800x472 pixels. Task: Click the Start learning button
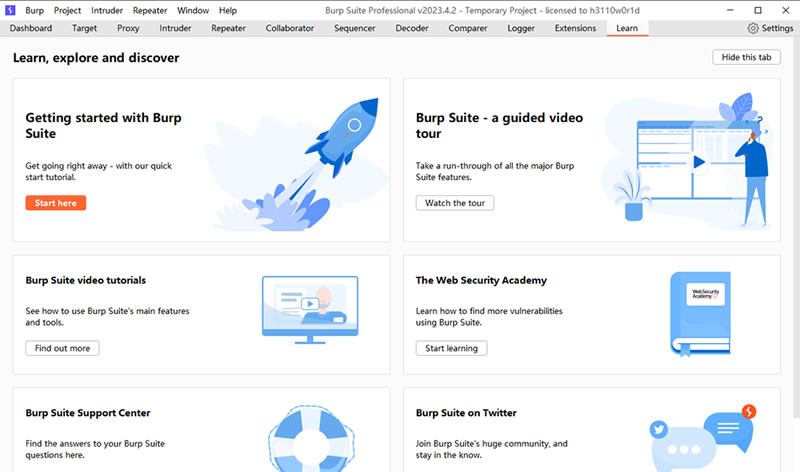(452, 348)
